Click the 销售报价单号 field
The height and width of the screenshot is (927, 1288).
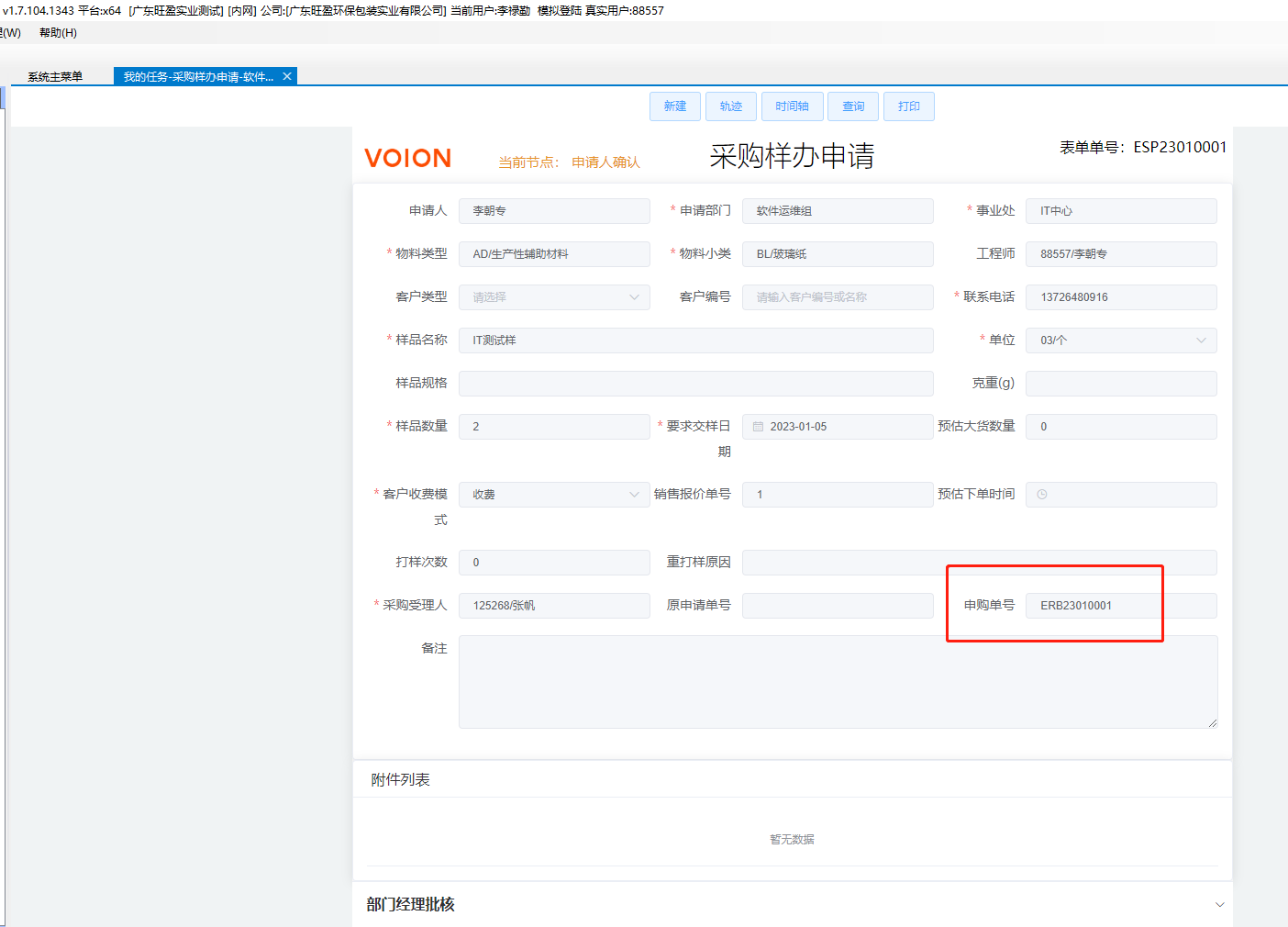(x=838, y=495)
